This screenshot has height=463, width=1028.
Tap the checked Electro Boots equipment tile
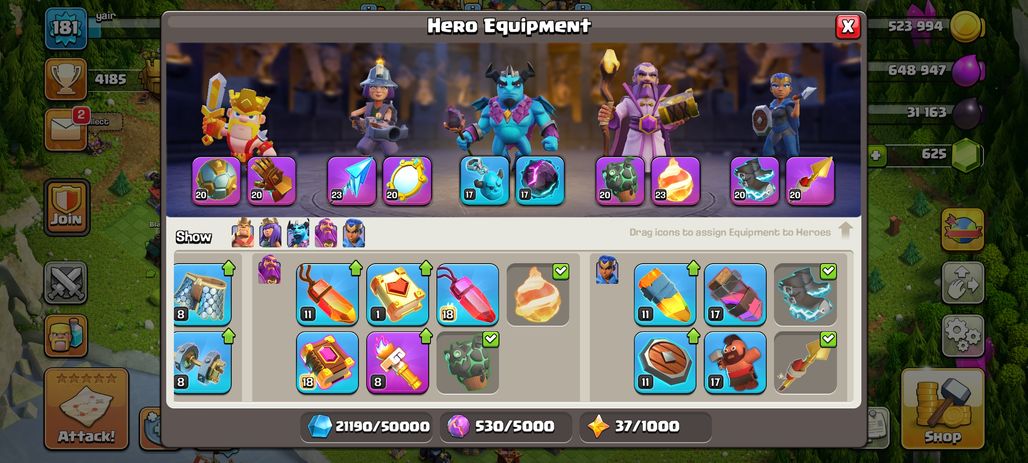pyautogui.click(x=805, y=294)
